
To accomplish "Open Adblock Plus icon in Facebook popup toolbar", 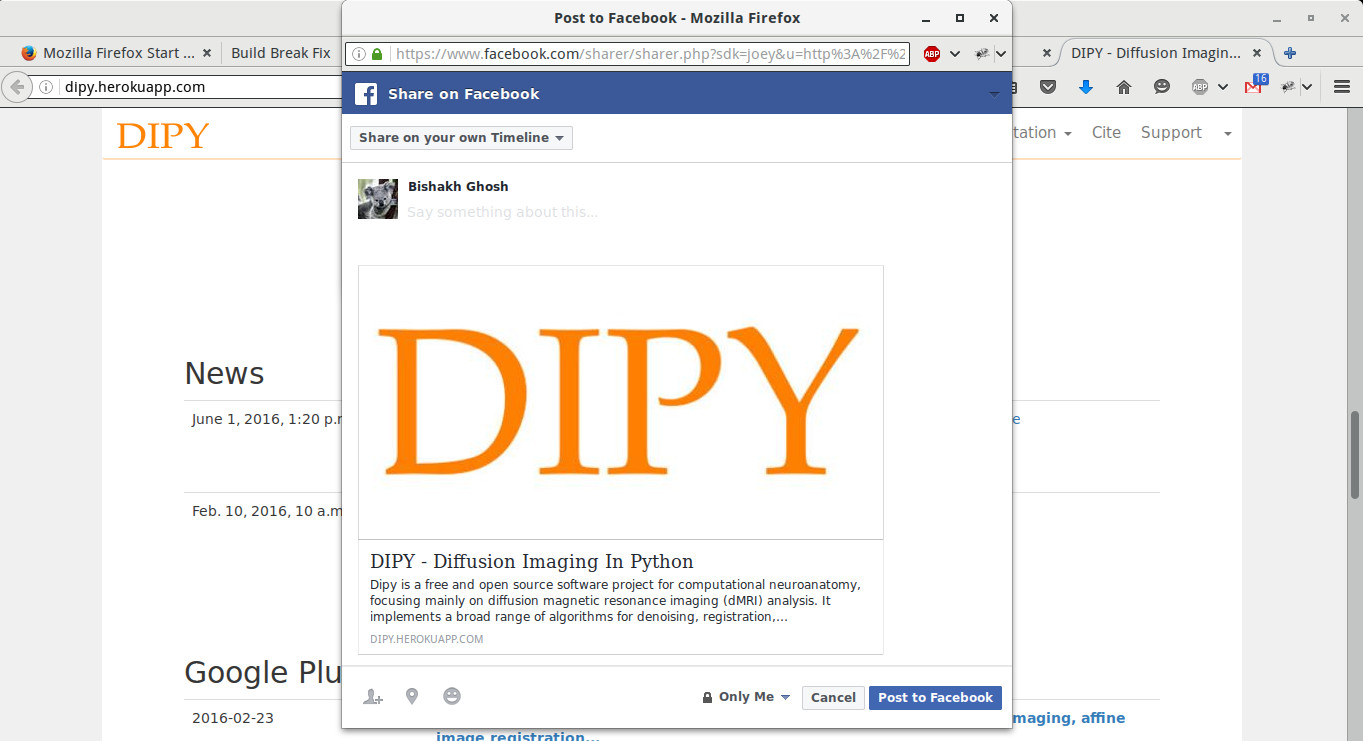I will coord(932,54).
